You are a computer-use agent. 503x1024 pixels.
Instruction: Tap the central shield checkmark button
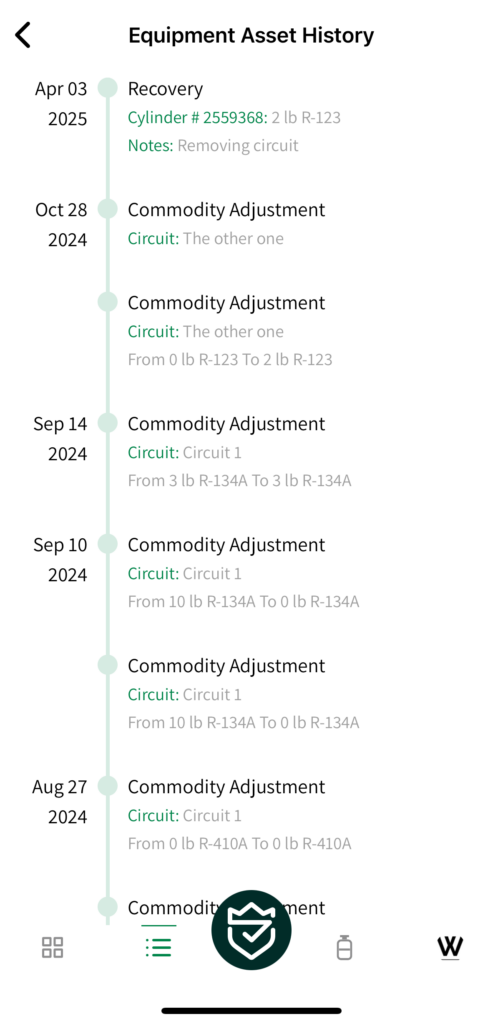252,930
